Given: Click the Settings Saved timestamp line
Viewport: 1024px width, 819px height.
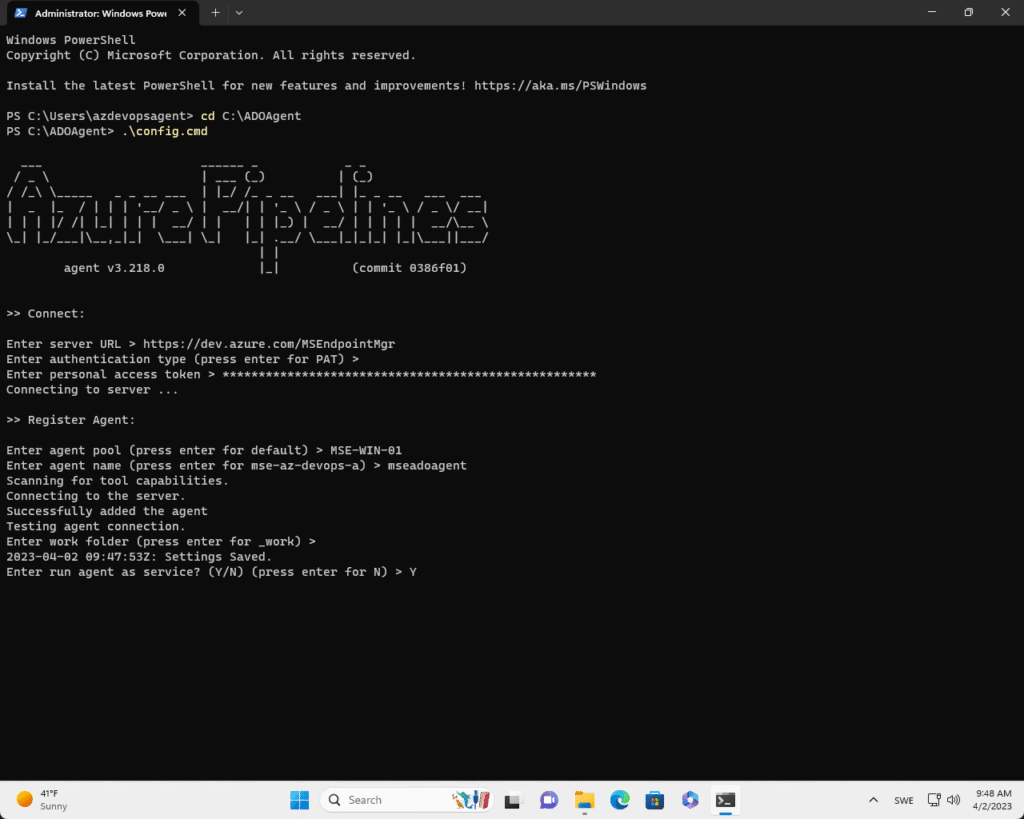Looking at the screenshot, I should [x=139, y=556].
